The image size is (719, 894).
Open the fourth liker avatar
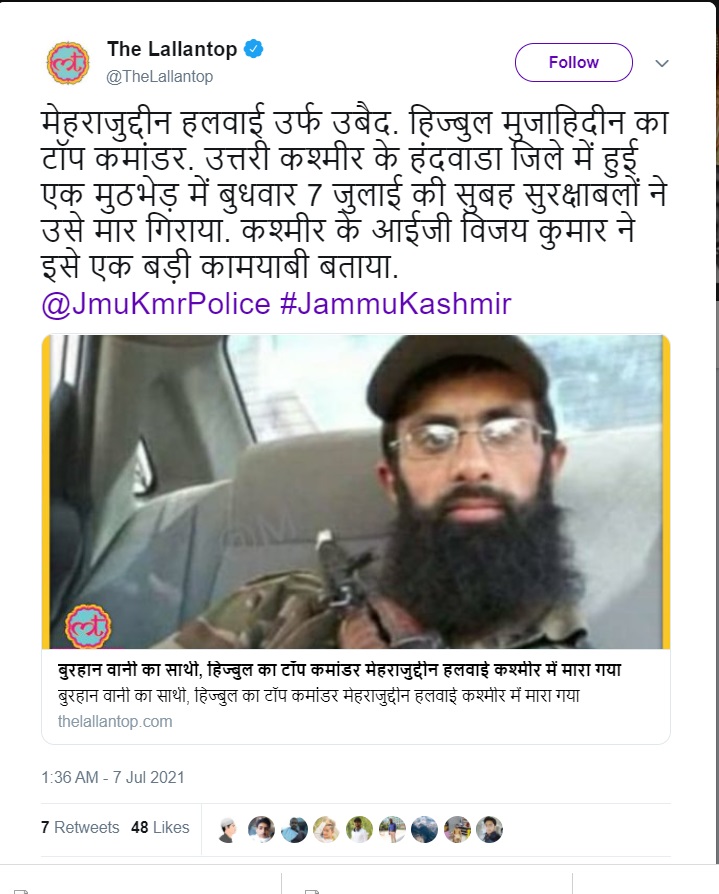pos(327,830)
